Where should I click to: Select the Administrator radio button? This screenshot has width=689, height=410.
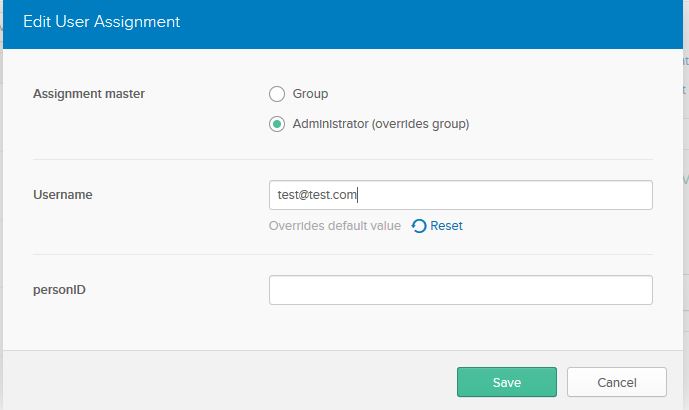click(x=277, y=125)
